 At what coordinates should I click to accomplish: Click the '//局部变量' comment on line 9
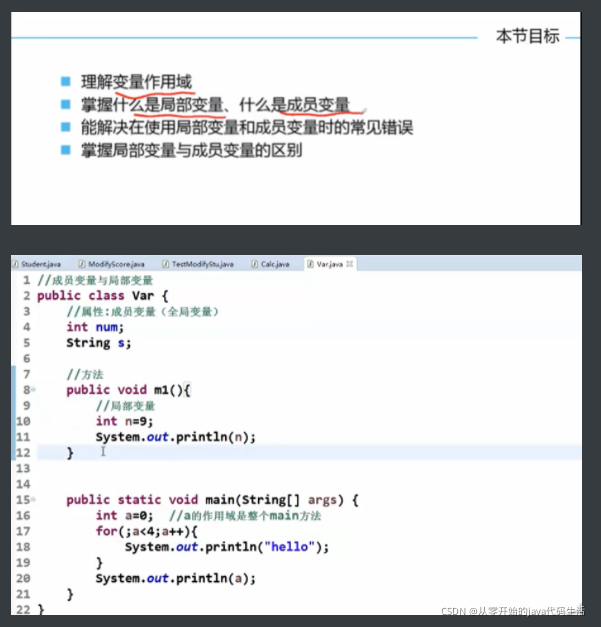(x=125, y=406)
